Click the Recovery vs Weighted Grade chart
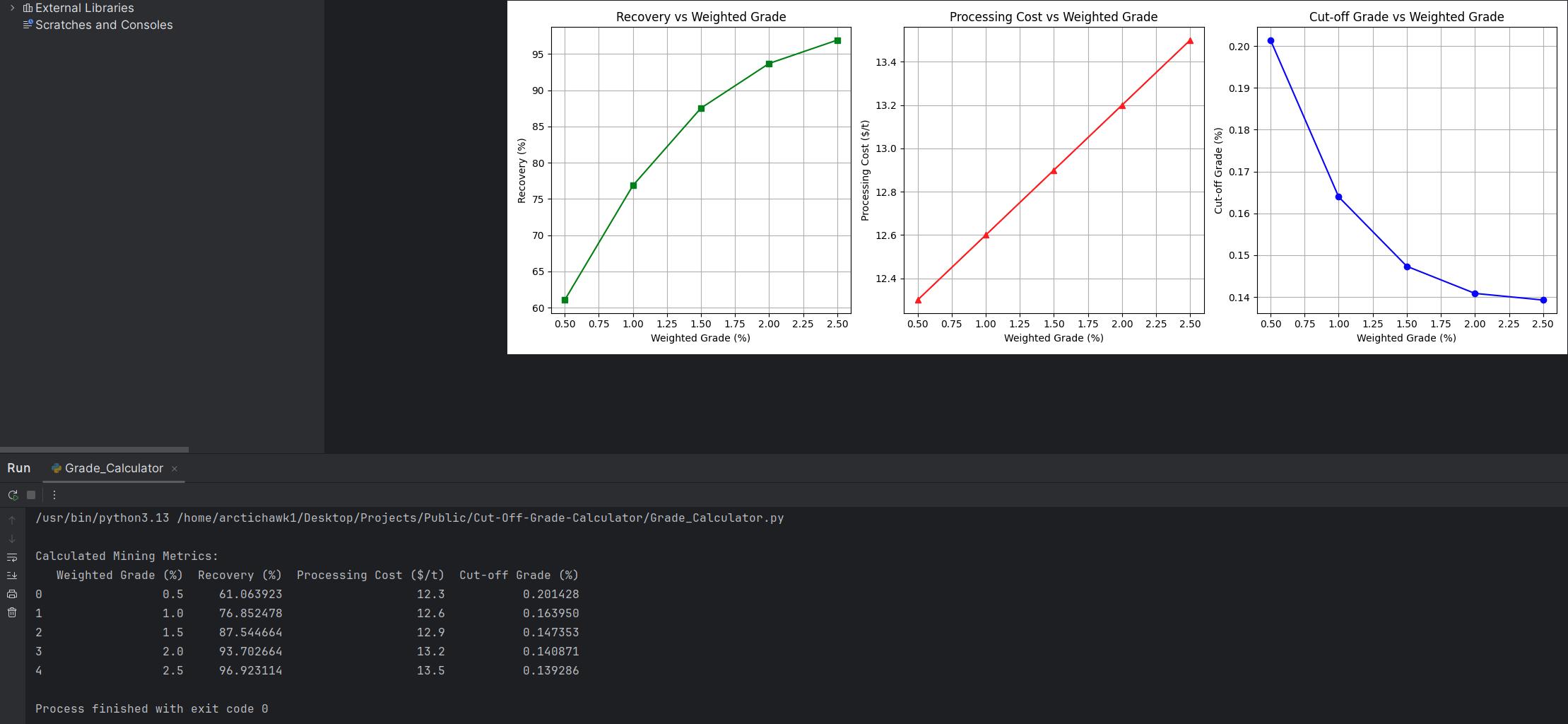The width and height of the screenshot is (1568, 724). click(x=700, y=170)
